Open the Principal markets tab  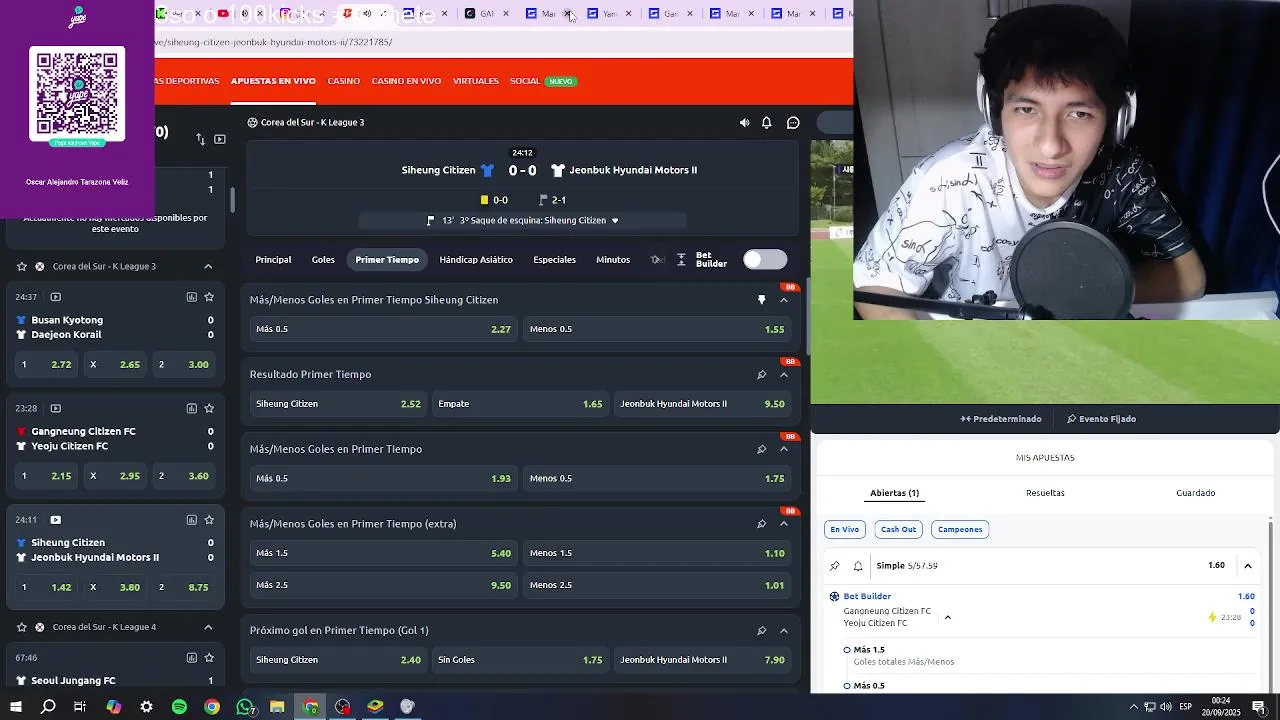pyautogui.click(x=273, y=260)
